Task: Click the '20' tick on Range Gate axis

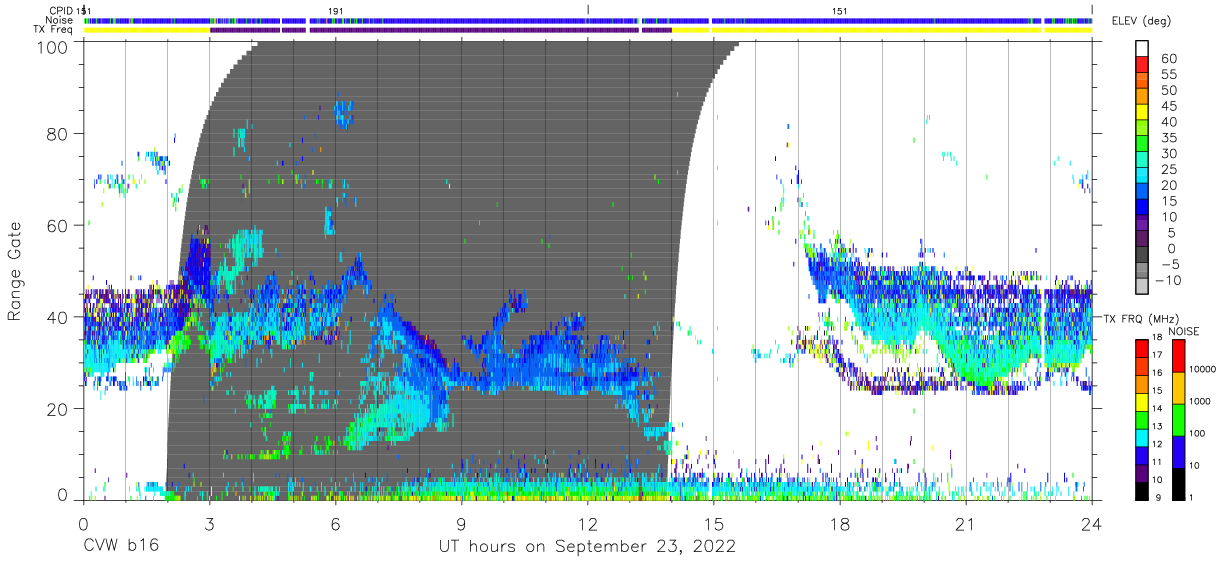Action: point(59,409)
